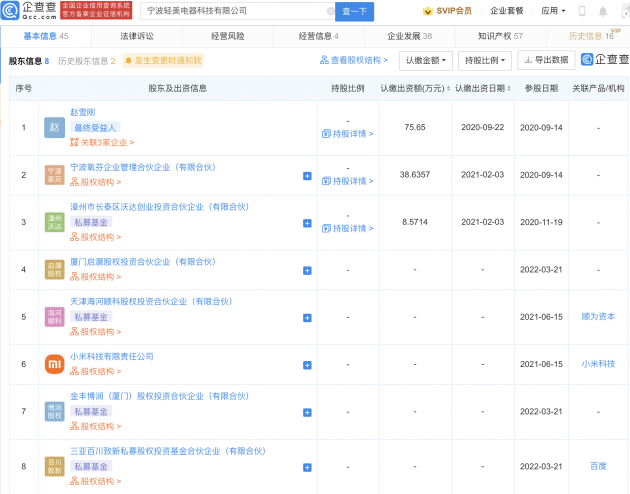Expand plus icon for 三亚百川致新私募股权

point(307,467)
